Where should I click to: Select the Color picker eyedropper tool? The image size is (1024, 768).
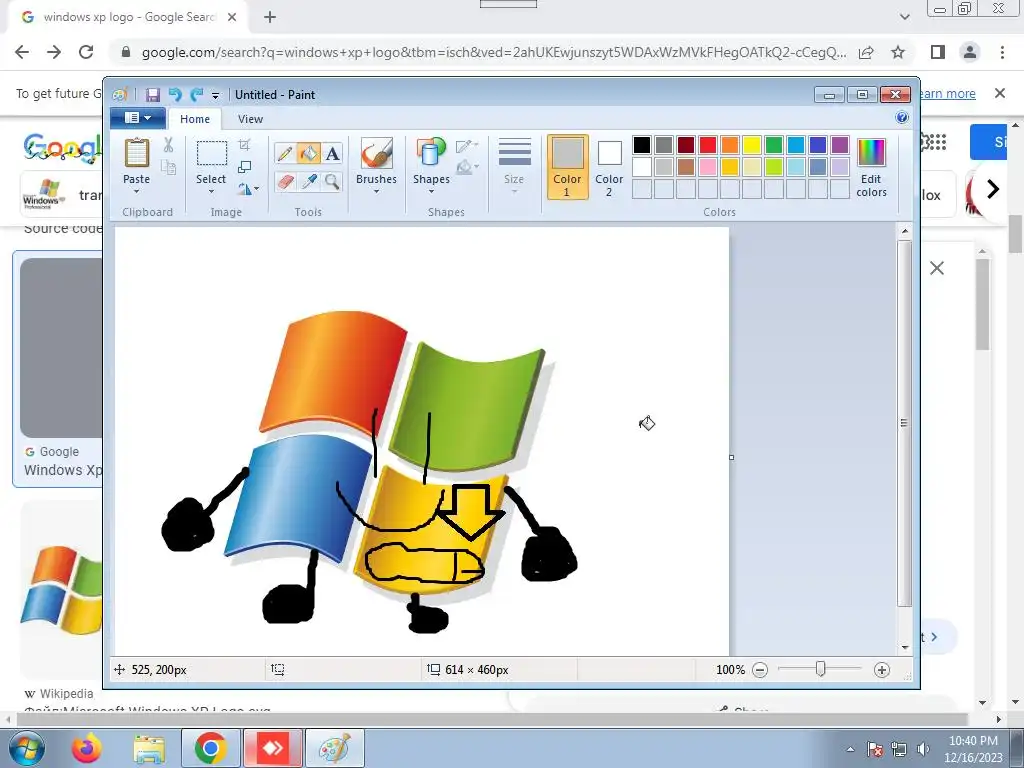tap(309, 181)
